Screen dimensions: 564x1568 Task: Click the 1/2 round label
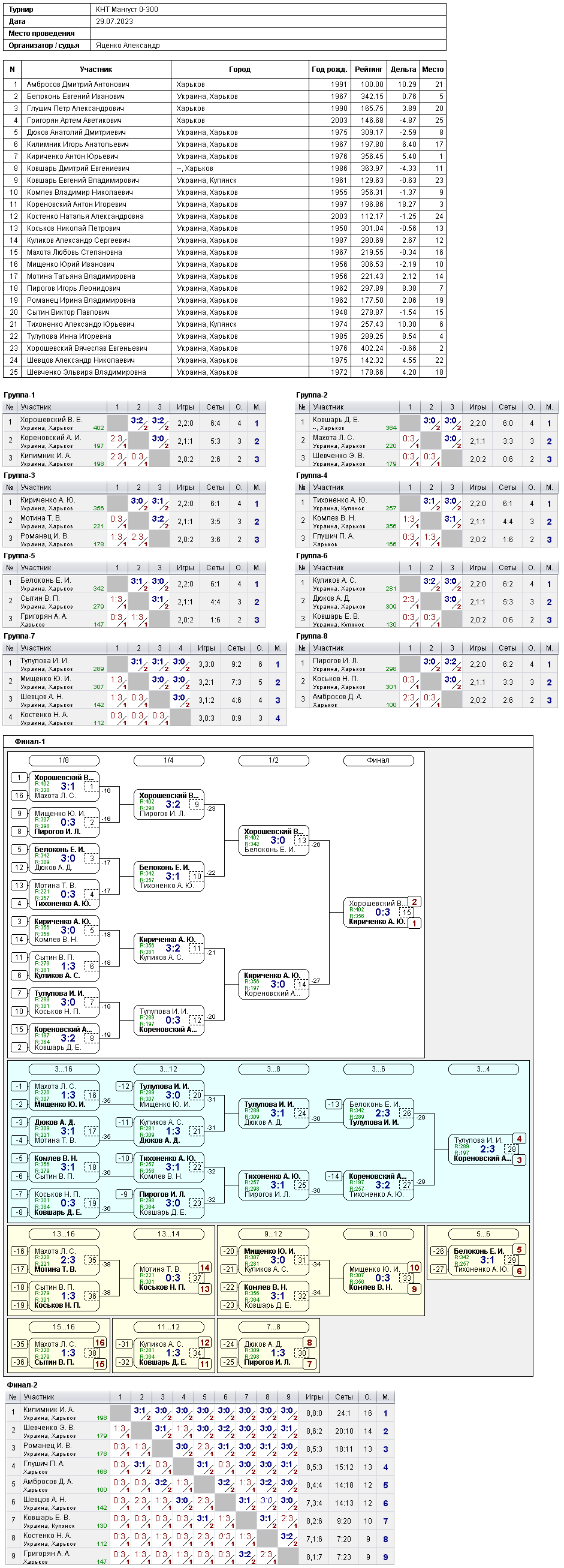274,760
